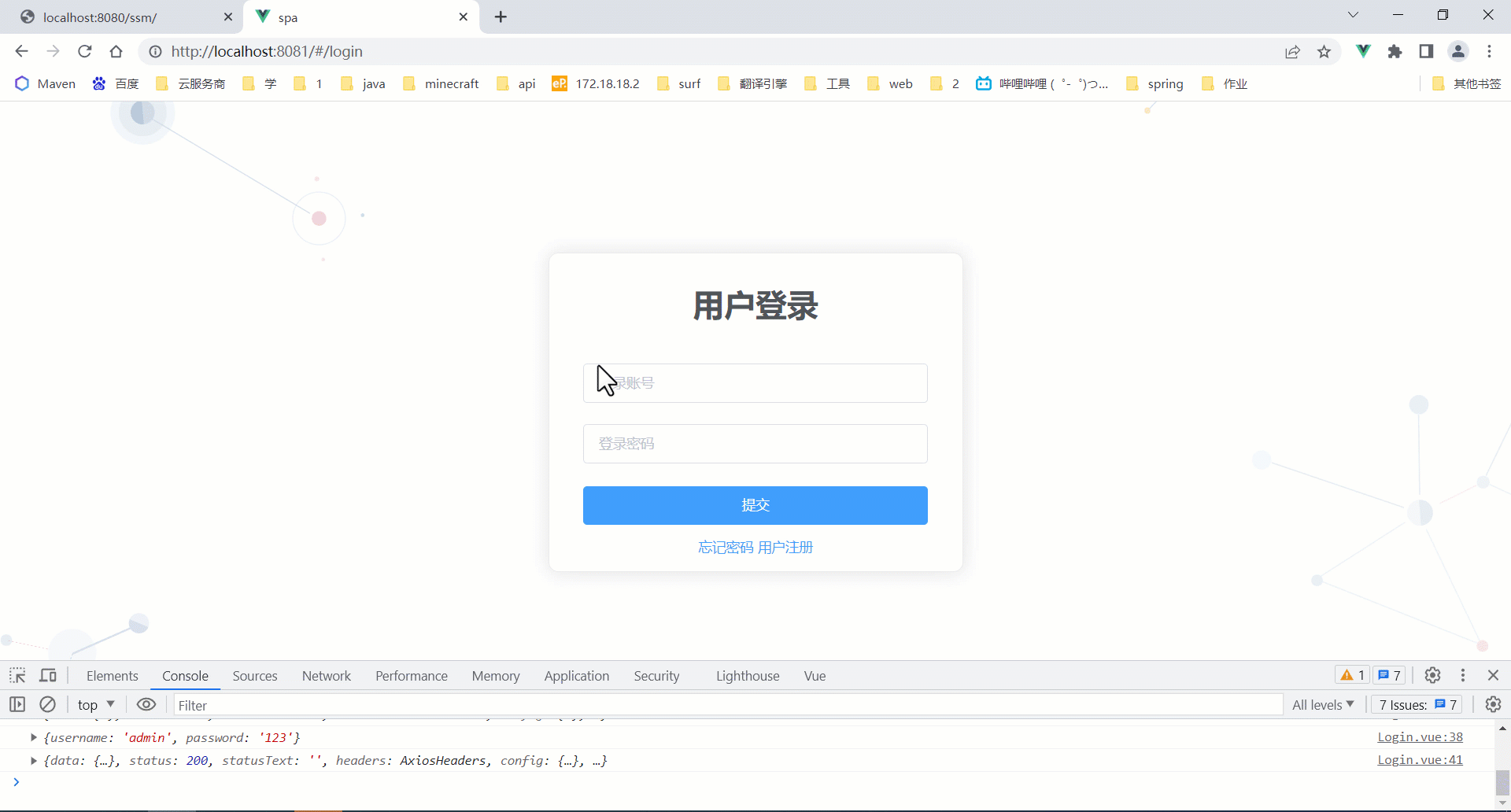
Task: Open the api bookmark folder
Action: pos(516,83)
